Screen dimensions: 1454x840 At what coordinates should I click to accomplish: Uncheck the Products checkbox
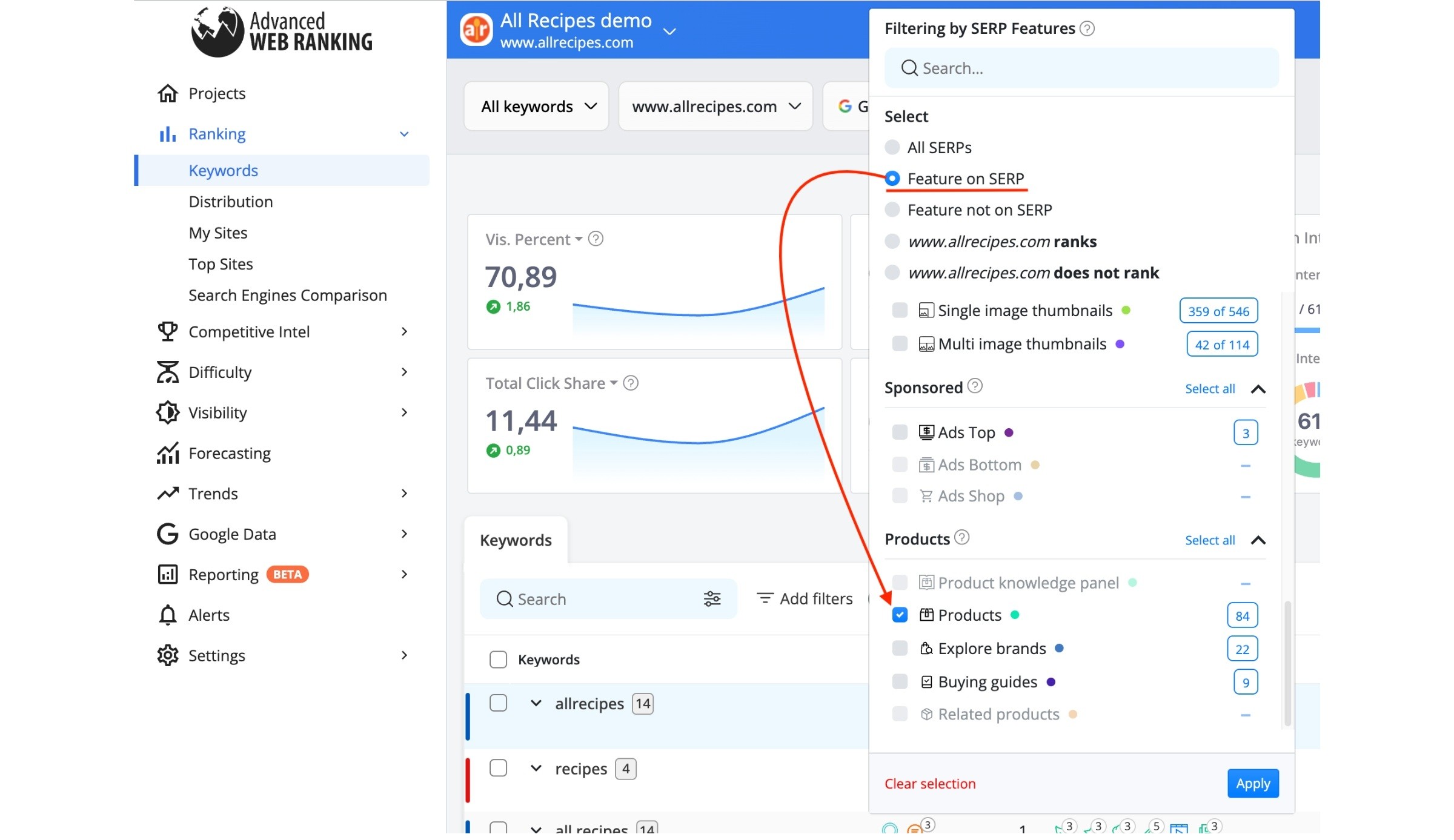[900, 616]
